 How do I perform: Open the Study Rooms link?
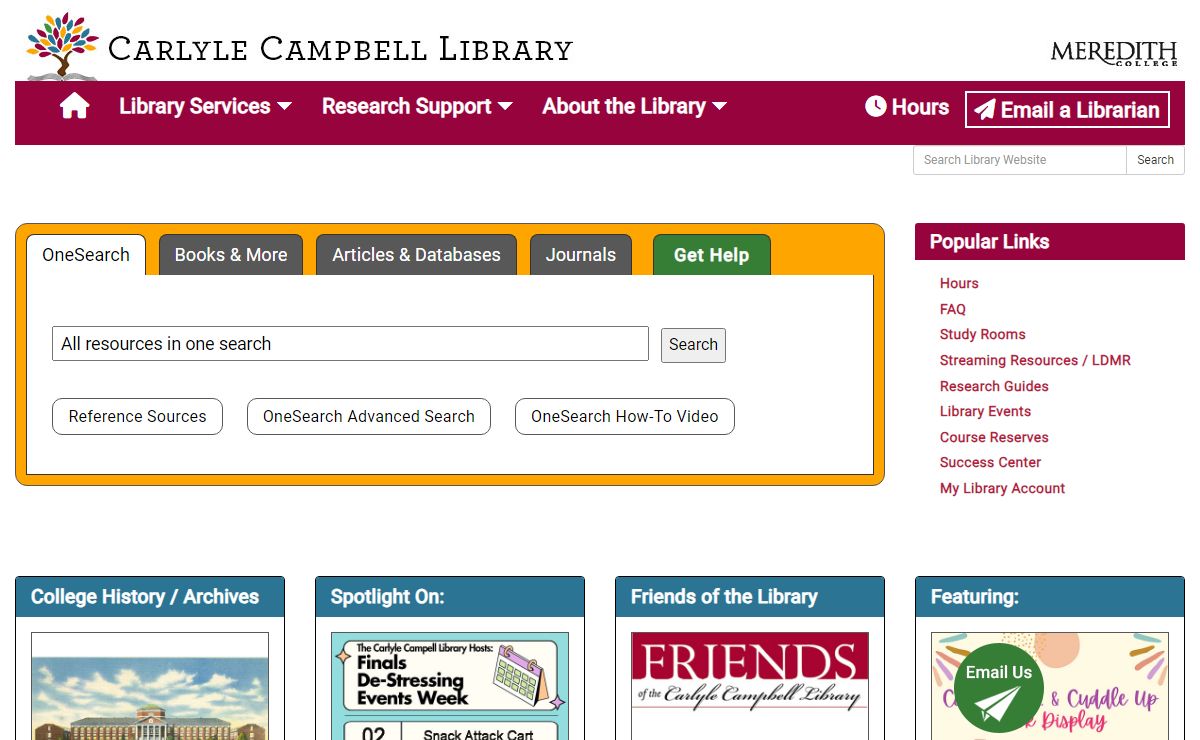click(983, 334)
